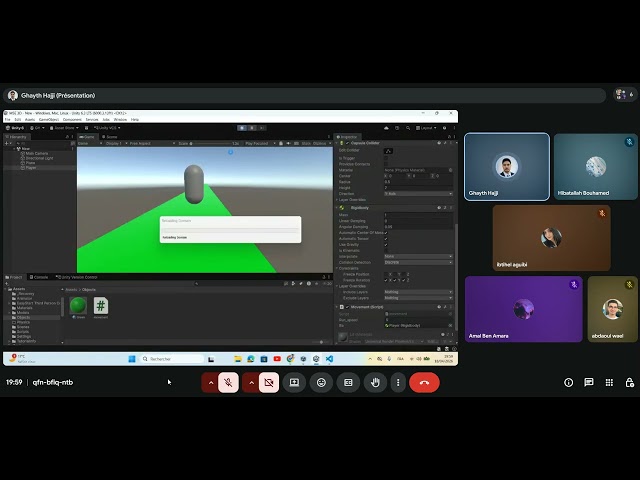The width and height of the screenshot is (640, 480).
Task: Open host controls lock icon
Action: click(x=629, y=382)
